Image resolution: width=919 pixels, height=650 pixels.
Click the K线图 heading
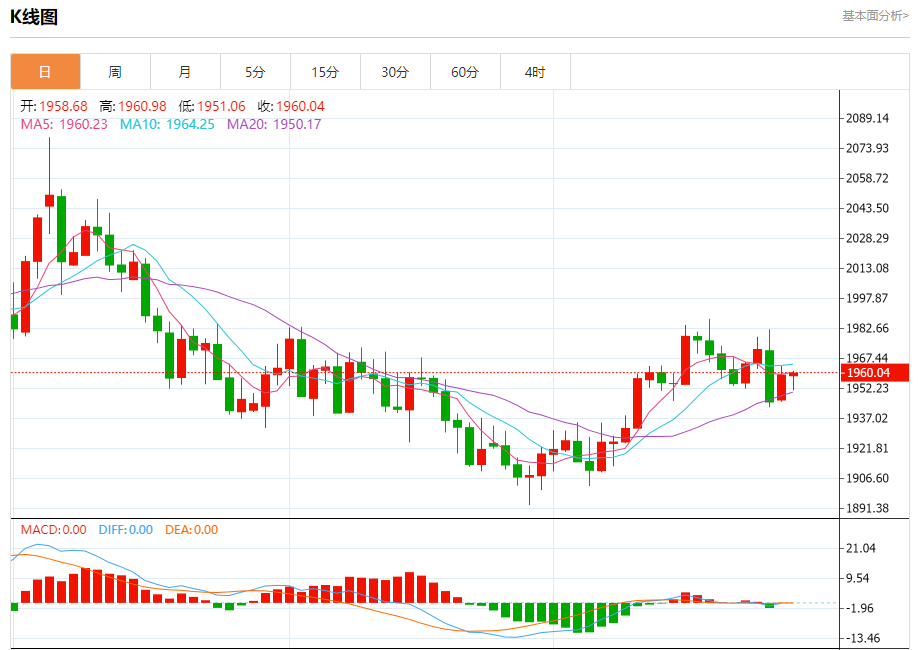(x=34, y=17)
